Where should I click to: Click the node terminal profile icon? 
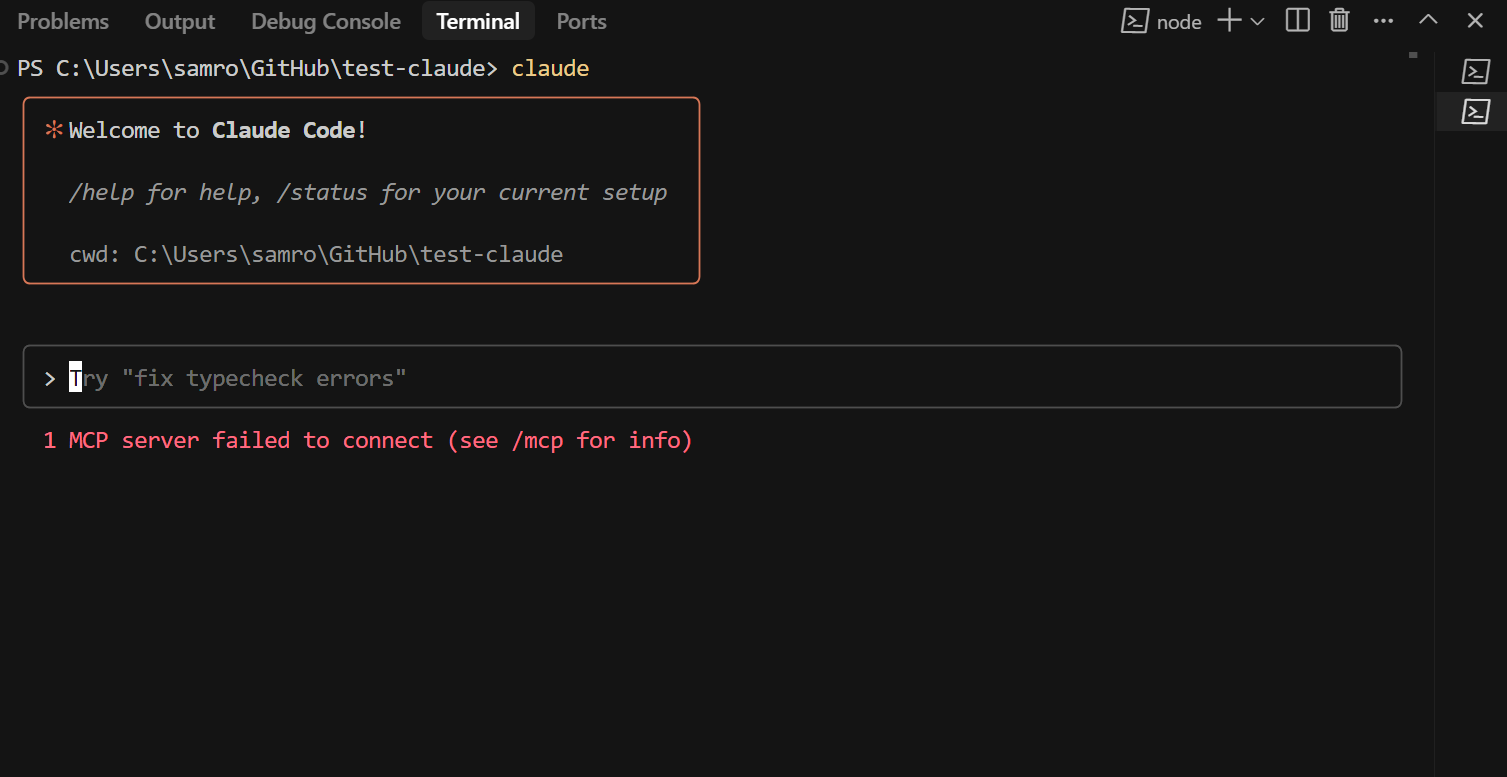click(1134, 21)
